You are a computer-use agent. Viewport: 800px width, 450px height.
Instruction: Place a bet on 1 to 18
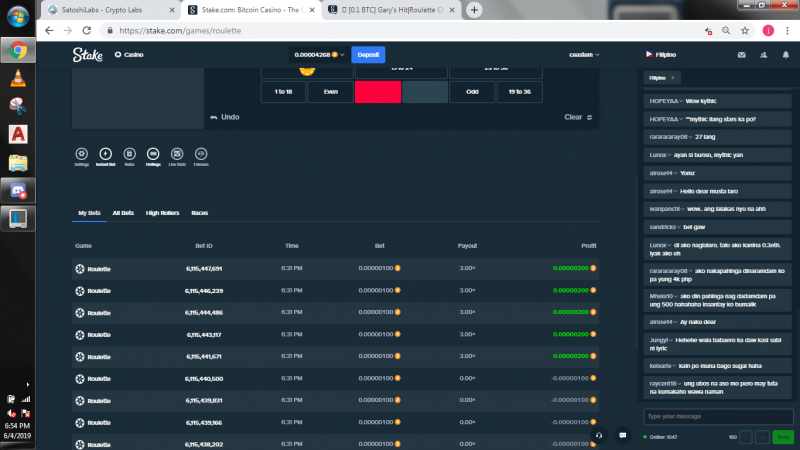(283, 92)
